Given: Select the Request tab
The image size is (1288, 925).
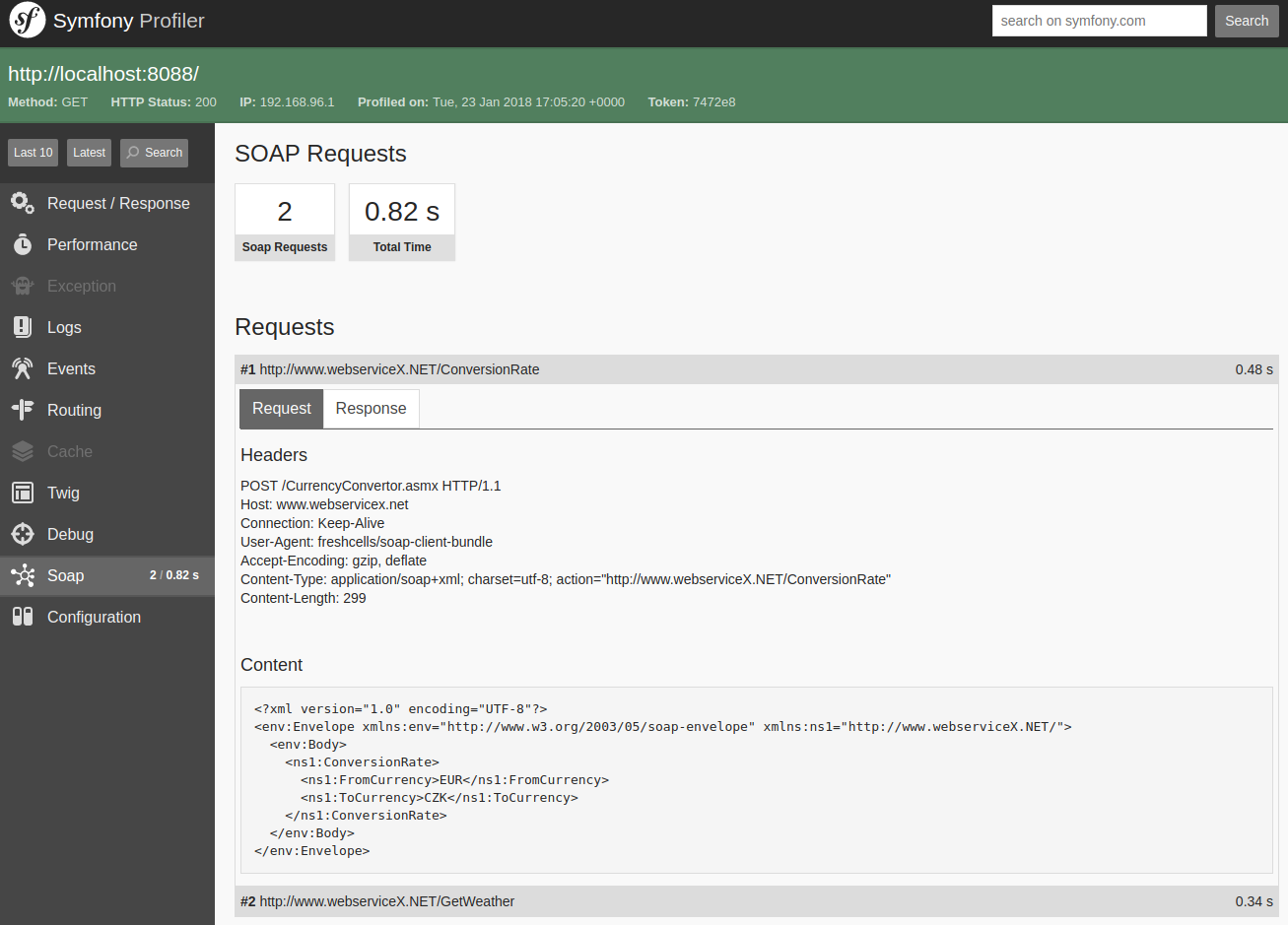Looking at the screenshot, I should (x=281, y=409).
